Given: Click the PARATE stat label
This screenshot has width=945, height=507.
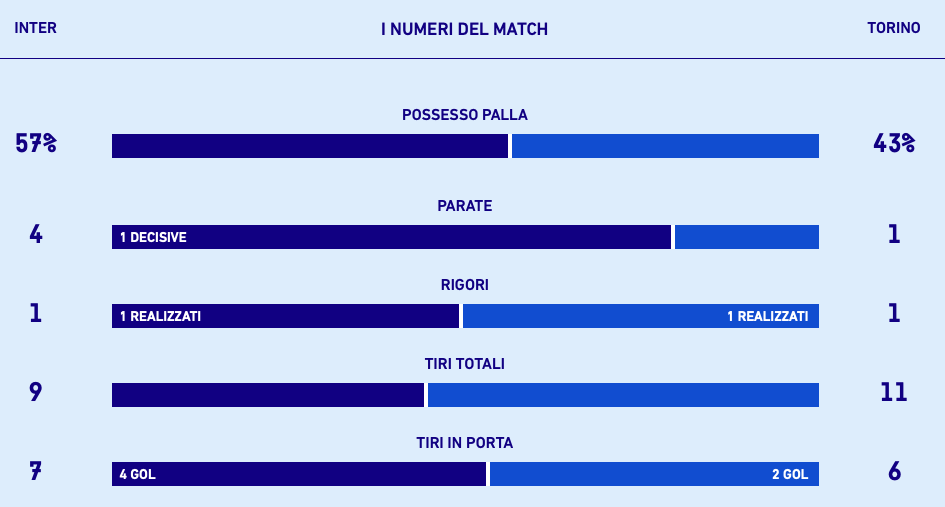Looking at the screenshot, I should pos(465,206).
